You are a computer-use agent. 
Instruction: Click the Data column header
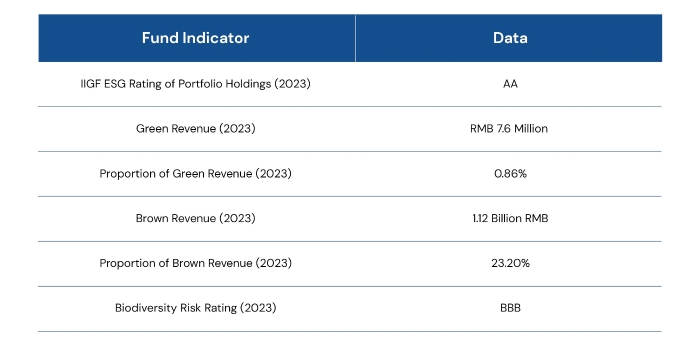509,38
